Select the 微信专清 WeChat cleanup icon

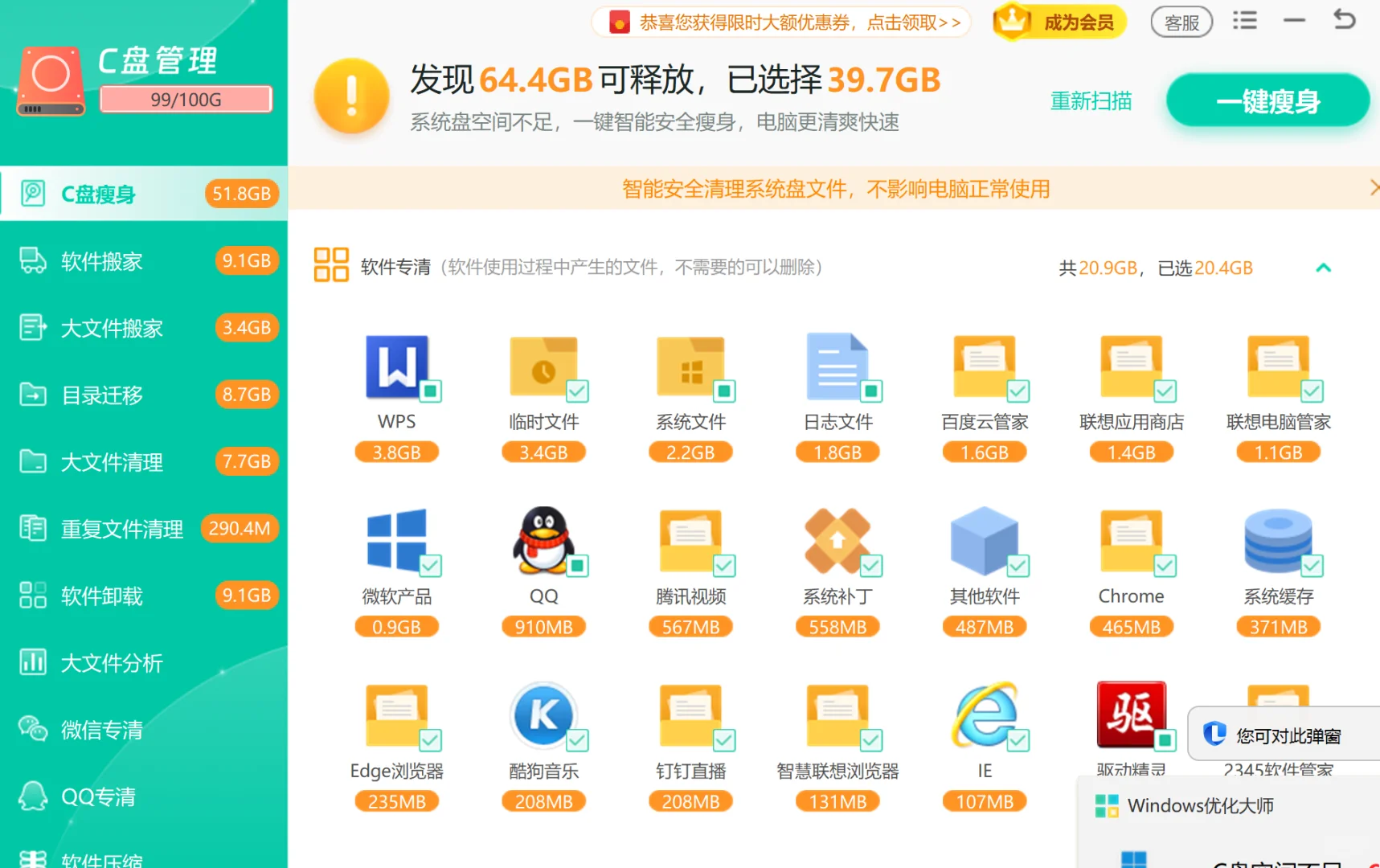(x=32, y=729)
